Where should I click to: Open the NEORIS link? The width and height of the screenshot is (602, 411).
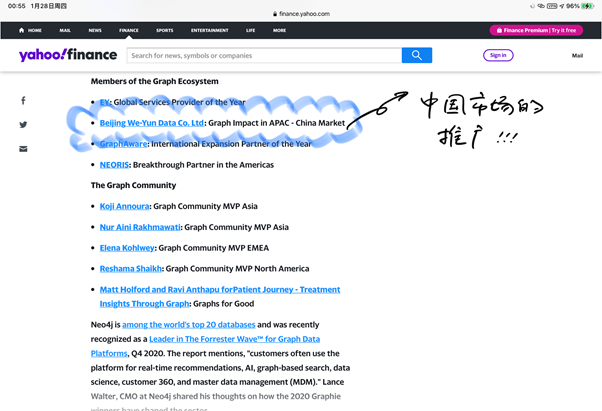point(114,165)
